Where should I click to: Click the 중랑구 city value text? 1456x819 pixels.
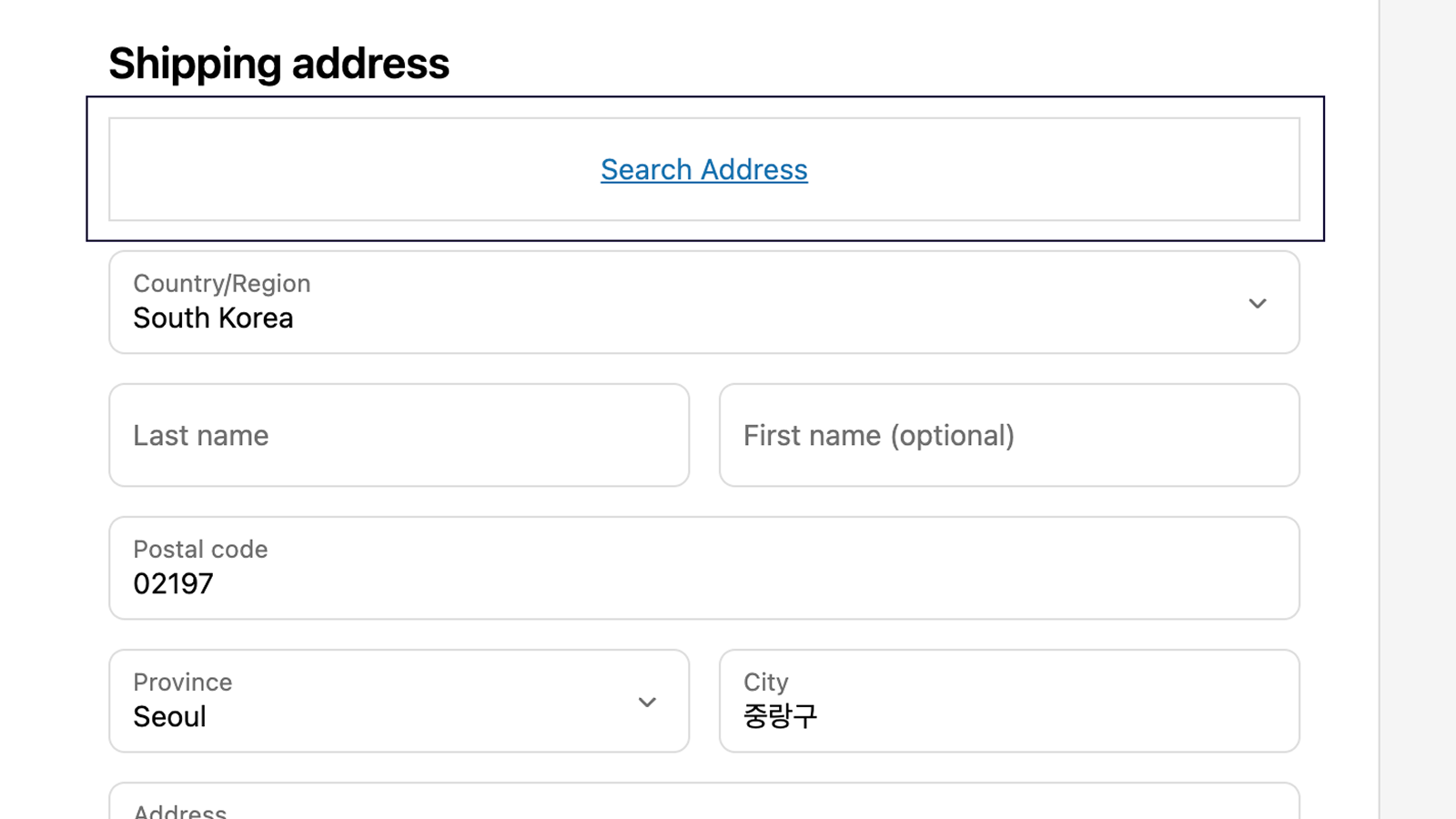pyautogui.click(x=780, y=717)
